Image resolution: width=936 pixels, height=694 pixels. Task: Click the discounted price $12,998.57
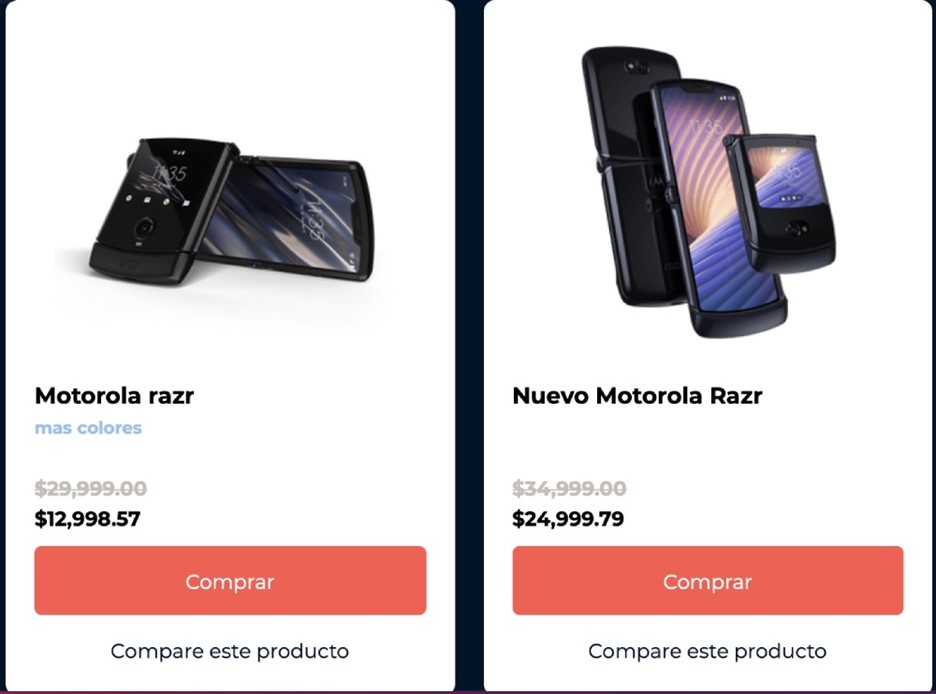click(x=88, y=519)
